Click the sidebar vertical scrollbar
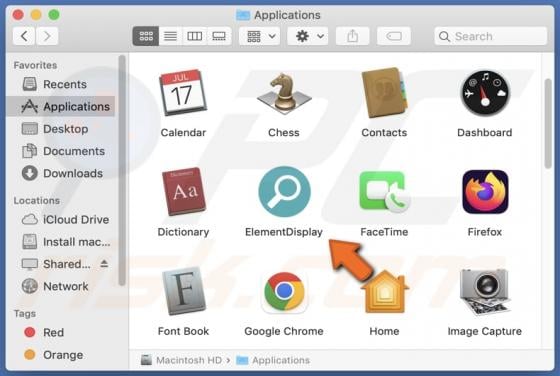 pos(122,170)
